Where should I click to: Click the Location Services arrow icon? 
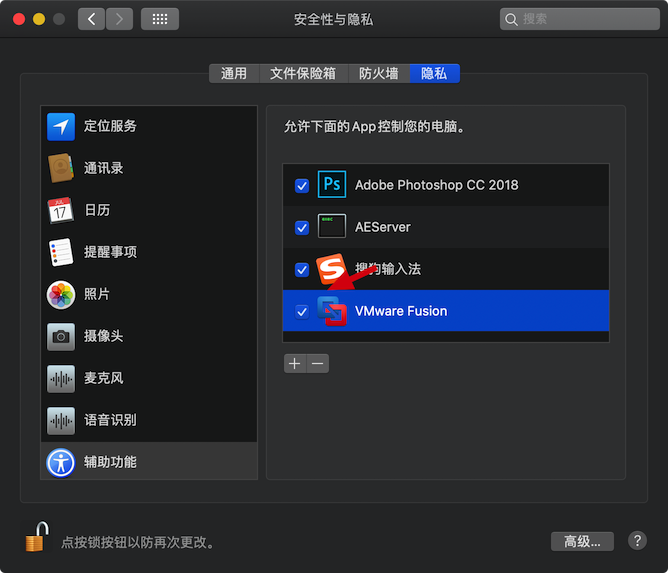pyautogui.click(x=61, y=127)
